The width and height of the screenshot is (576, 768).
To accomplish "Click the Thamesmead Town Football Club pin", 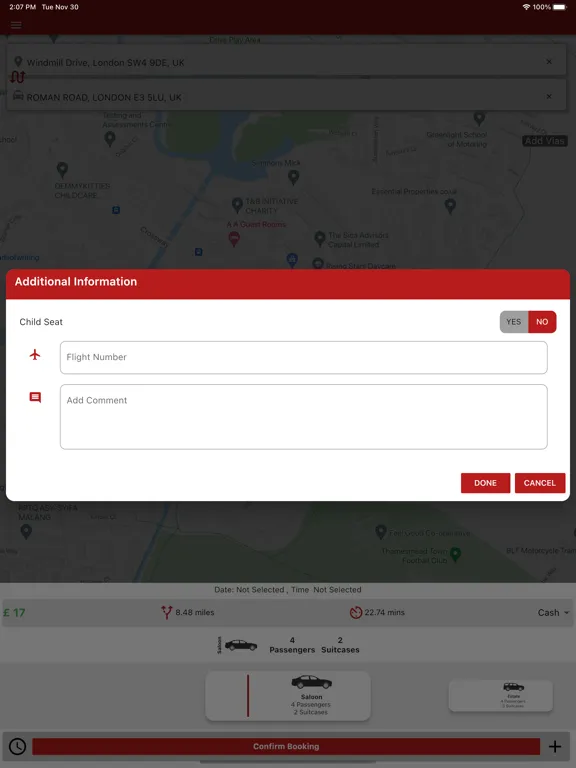I will coord(456,554).
